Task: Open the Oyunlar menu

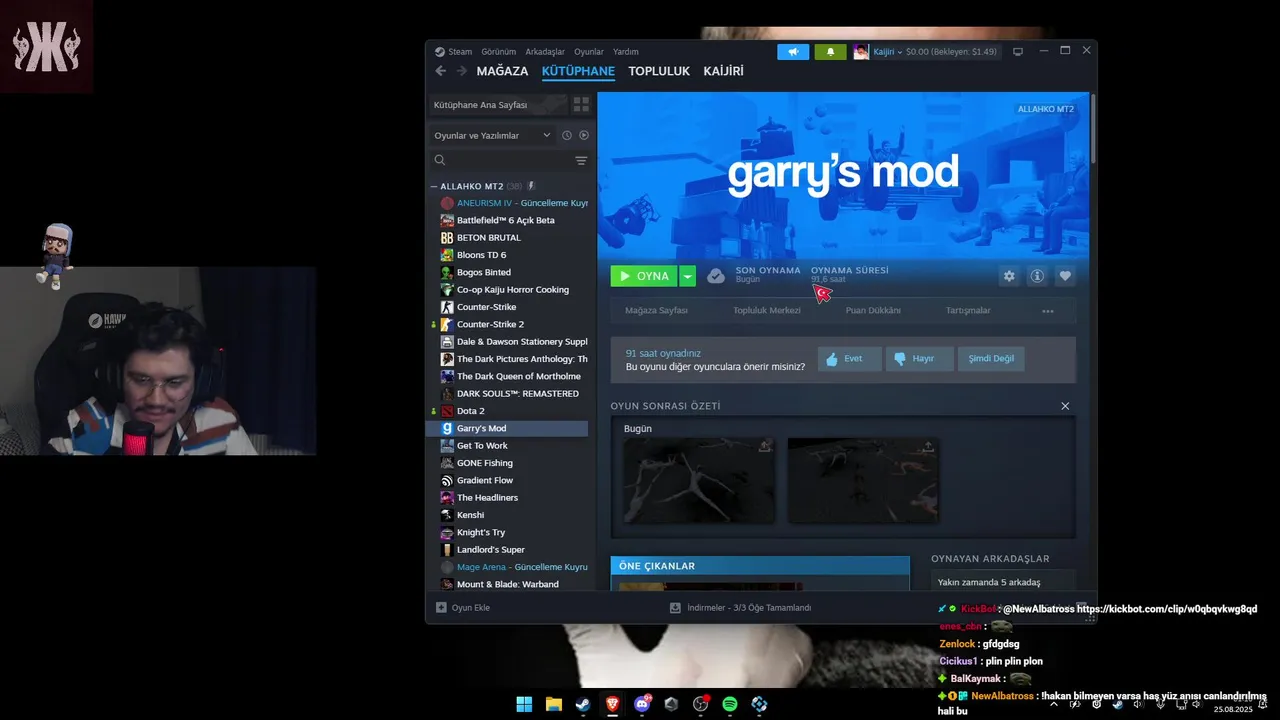Action: (x=589, y=52)
